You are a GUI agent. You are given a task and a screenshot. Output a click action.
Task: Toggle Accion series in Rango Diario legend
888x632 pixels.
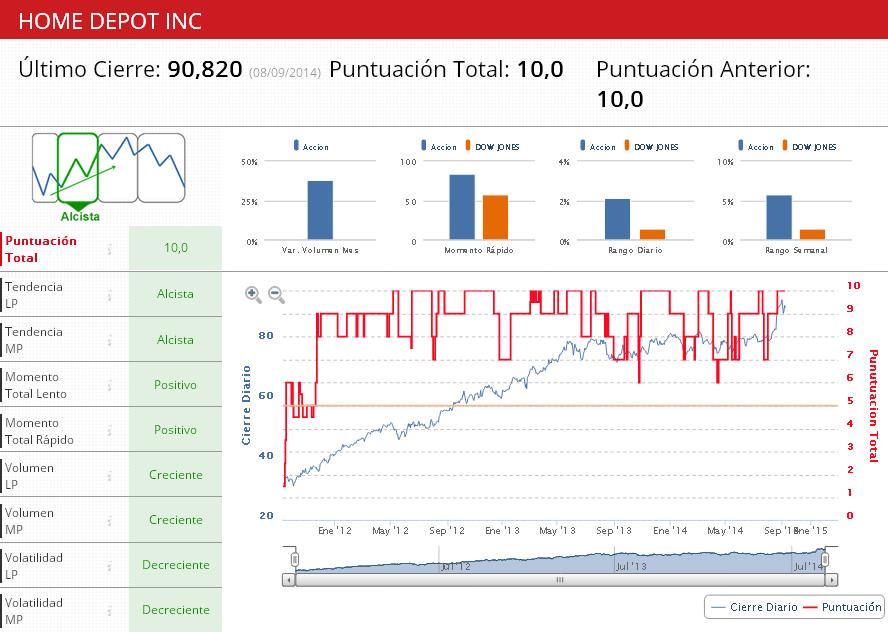(598, 146)
